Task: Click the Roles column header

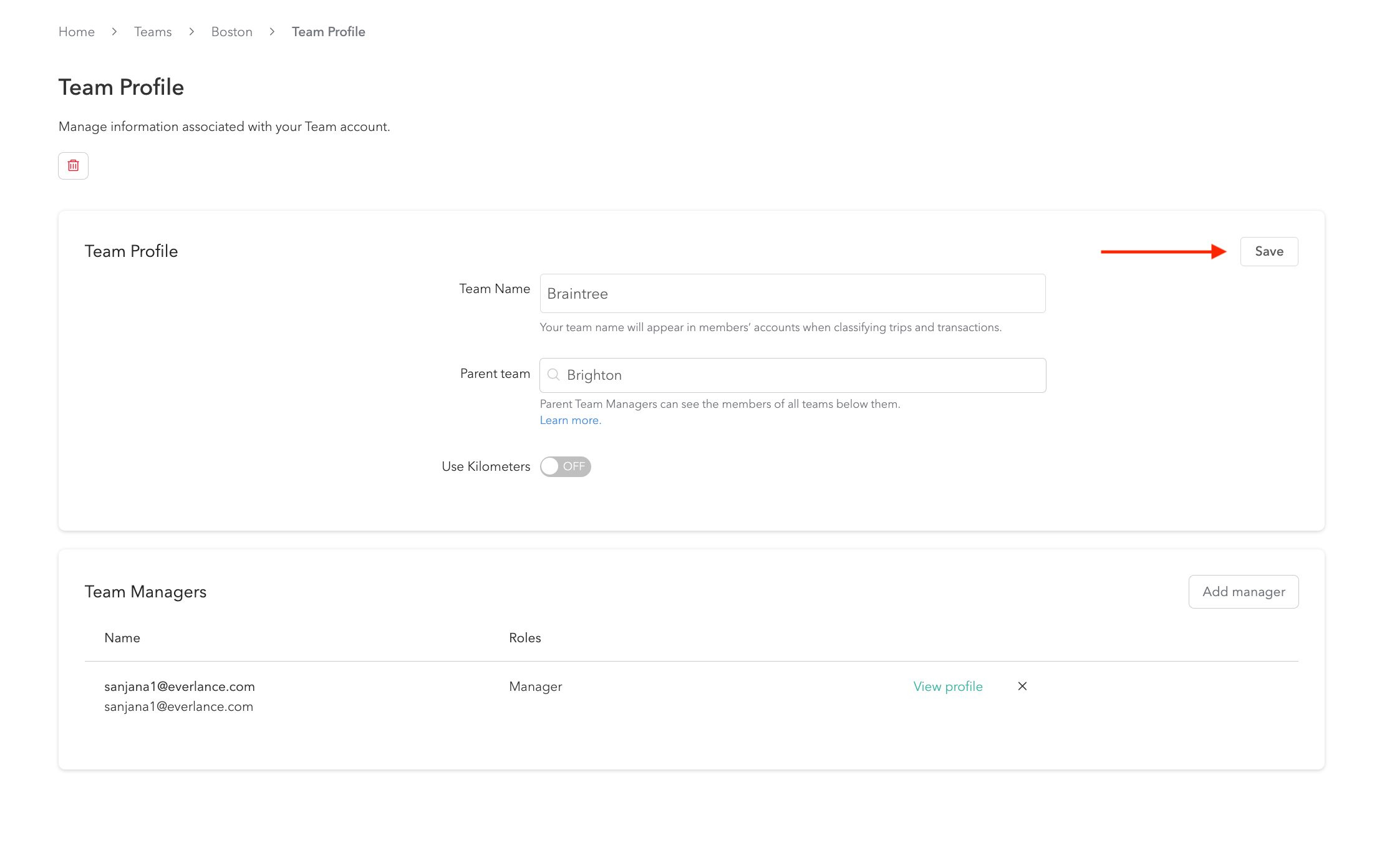Action: pyautogui.click(x=524, y=638)
